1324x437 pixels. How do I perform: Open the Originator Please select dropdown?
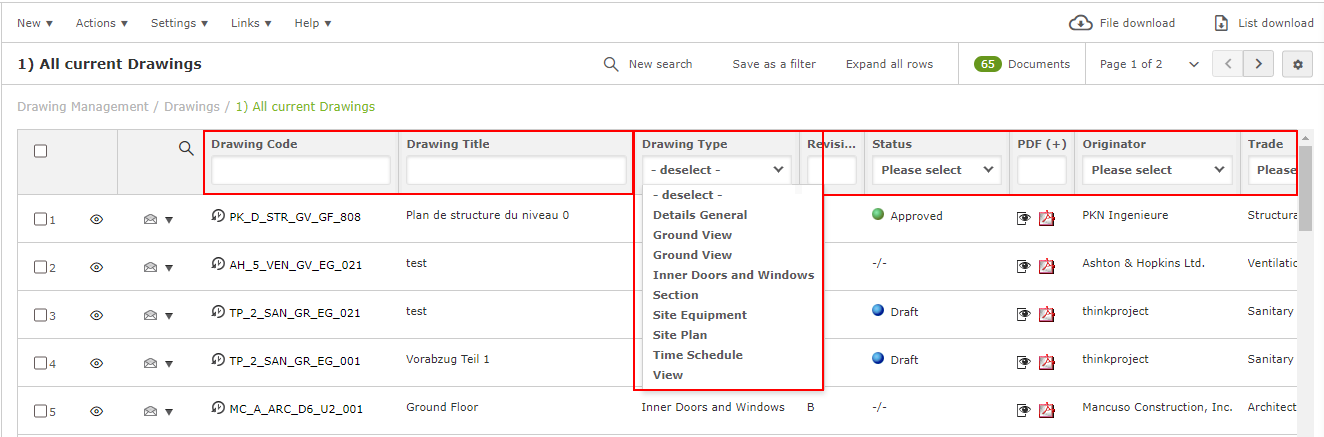tap(1159, 171)
